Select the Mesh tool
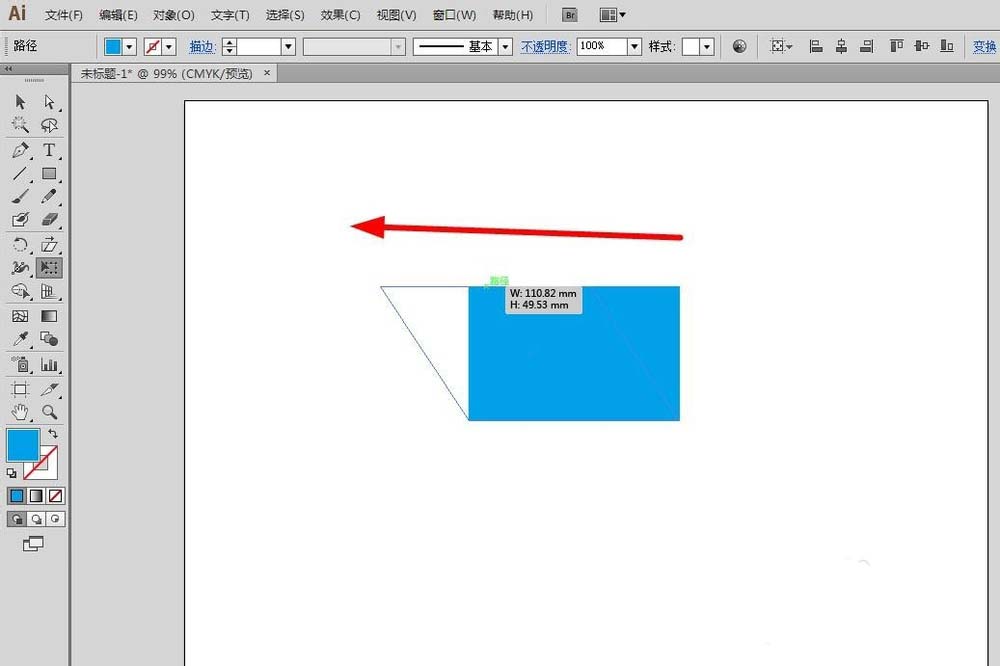The width and height of the screenshot is (1000, 666). coord(20,316)
